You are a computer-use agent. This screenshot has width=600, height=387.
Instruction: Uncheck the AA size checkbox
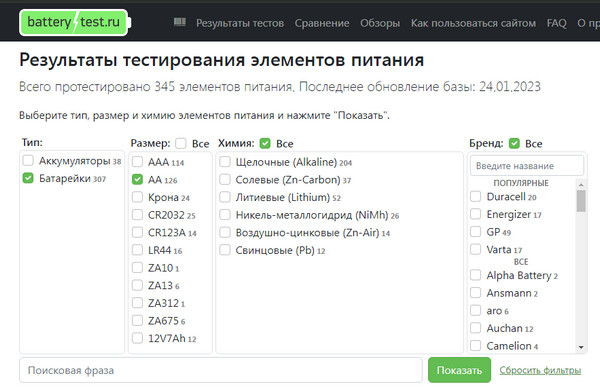point(137,179)
